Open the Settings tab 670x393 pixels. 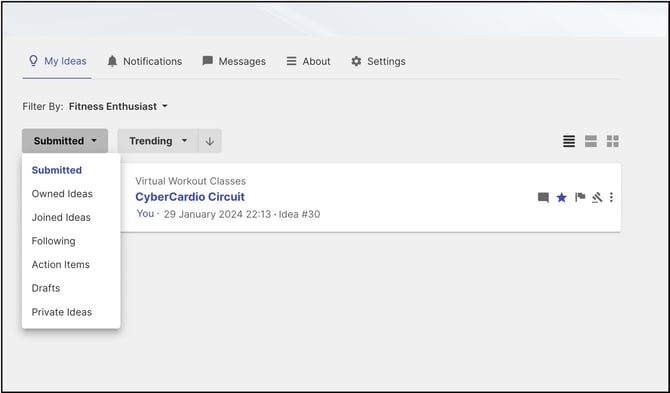pos(378,61)
